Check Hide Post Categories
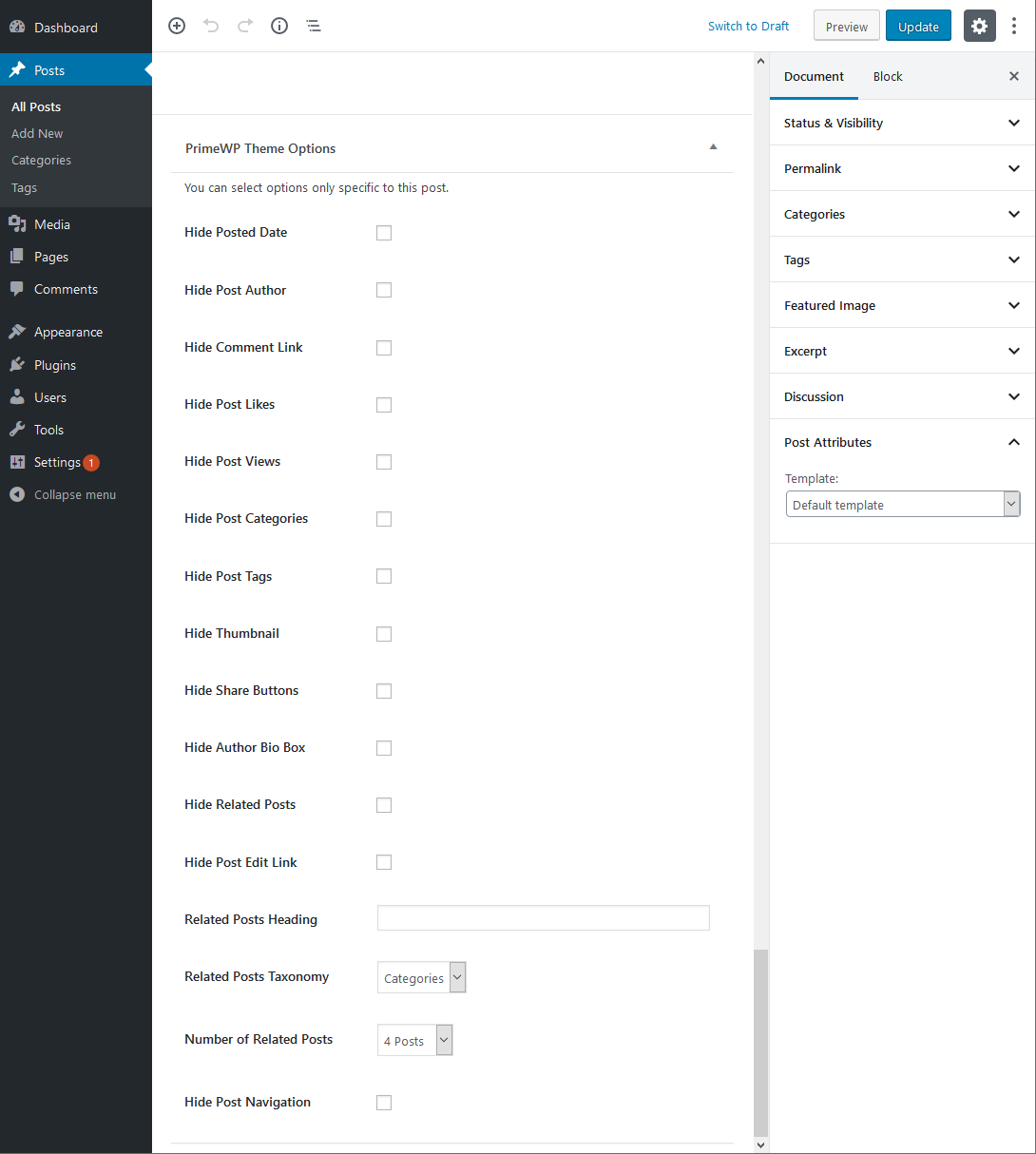Screen dimensions: 1036x1154 (384, 519)
